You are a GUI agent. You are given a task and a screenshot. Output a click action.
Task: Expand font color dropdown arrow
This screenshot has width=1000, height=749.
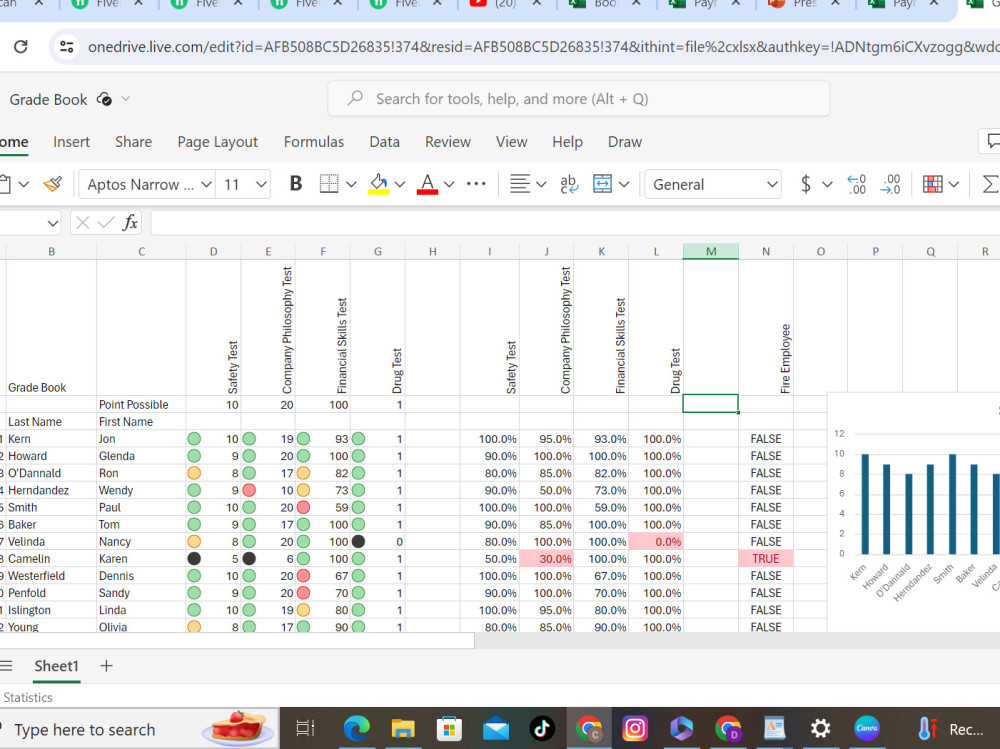[x=449, y=184]
